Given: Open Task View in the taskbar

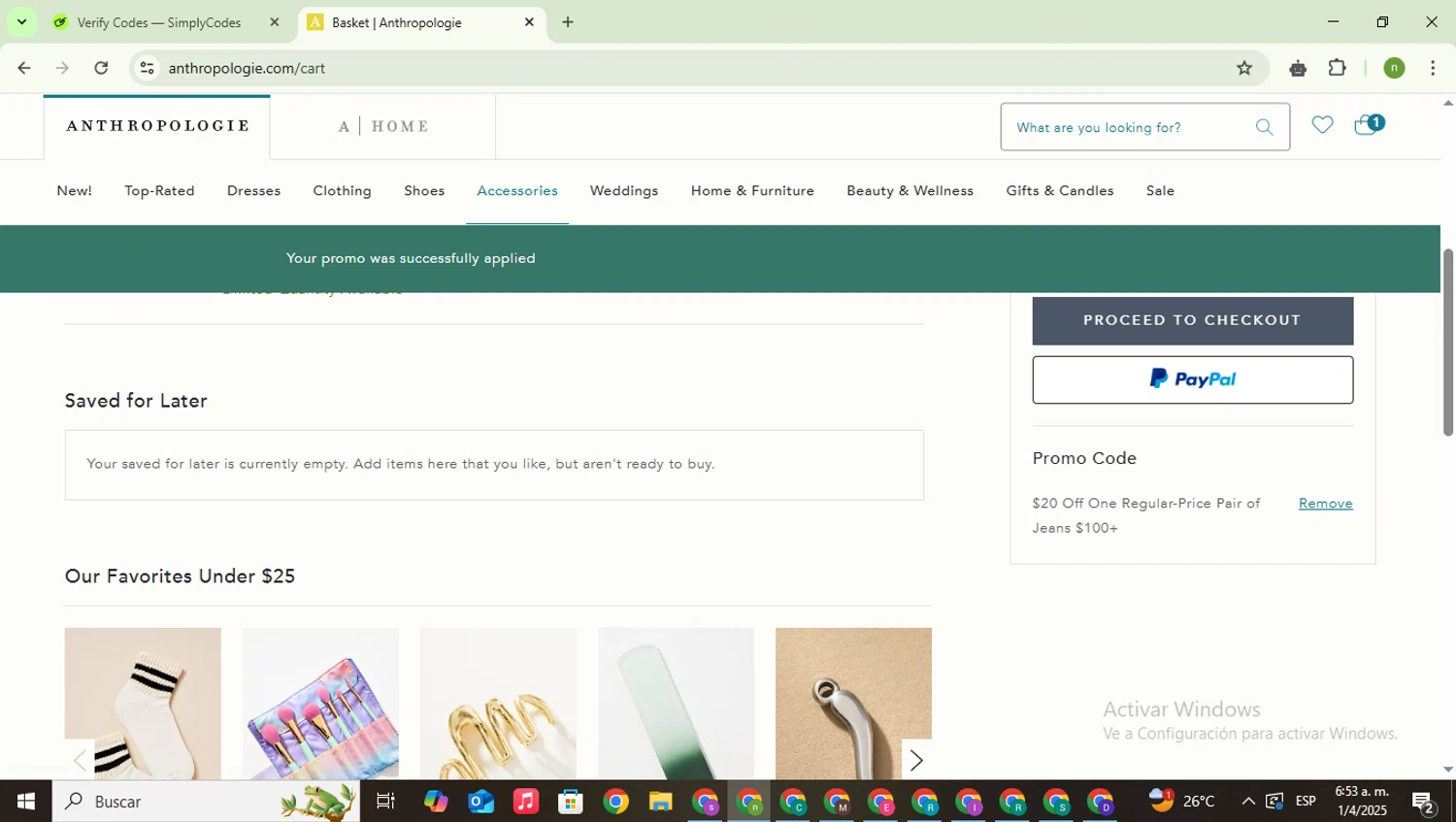Looking at the screenshot, I should pos(385,802).
